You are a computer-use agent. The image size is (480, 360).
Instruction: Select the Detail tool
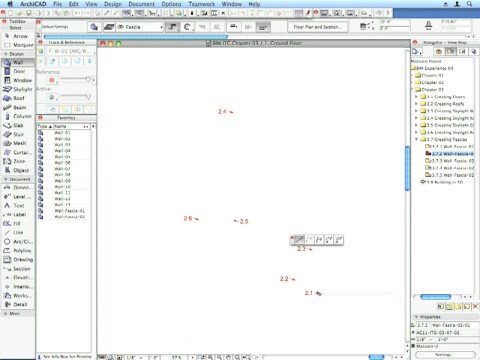pos(17,304)
